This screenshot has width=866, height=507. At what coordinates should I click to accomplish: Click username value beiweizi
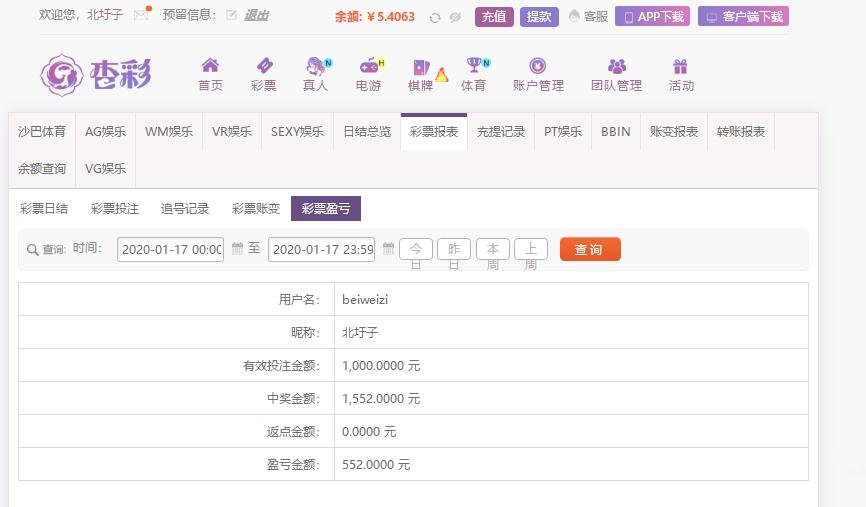[x=365, y=299]
